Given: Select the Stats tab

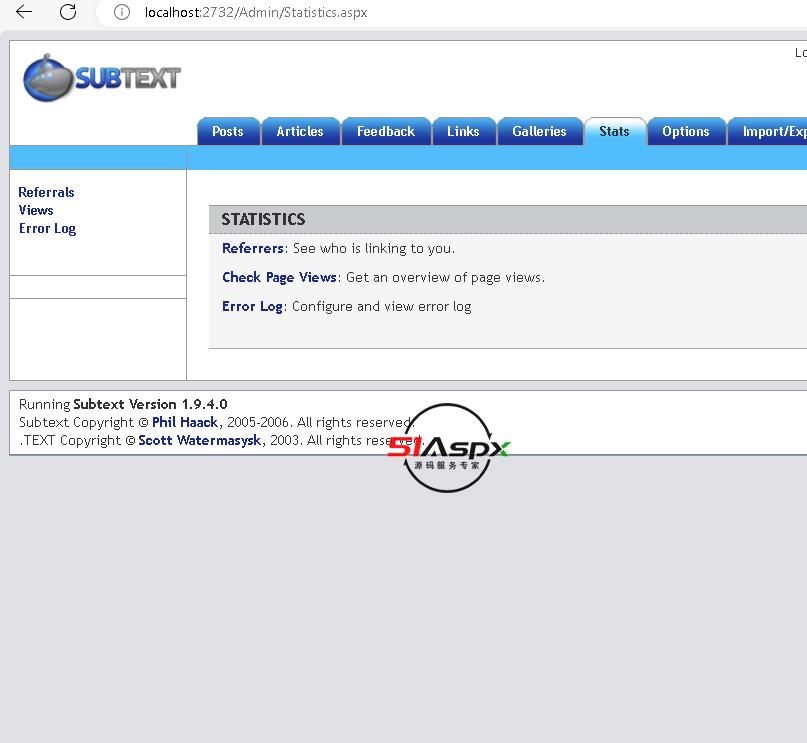Looking at the screenshot, I should click(x=615, y=131).
